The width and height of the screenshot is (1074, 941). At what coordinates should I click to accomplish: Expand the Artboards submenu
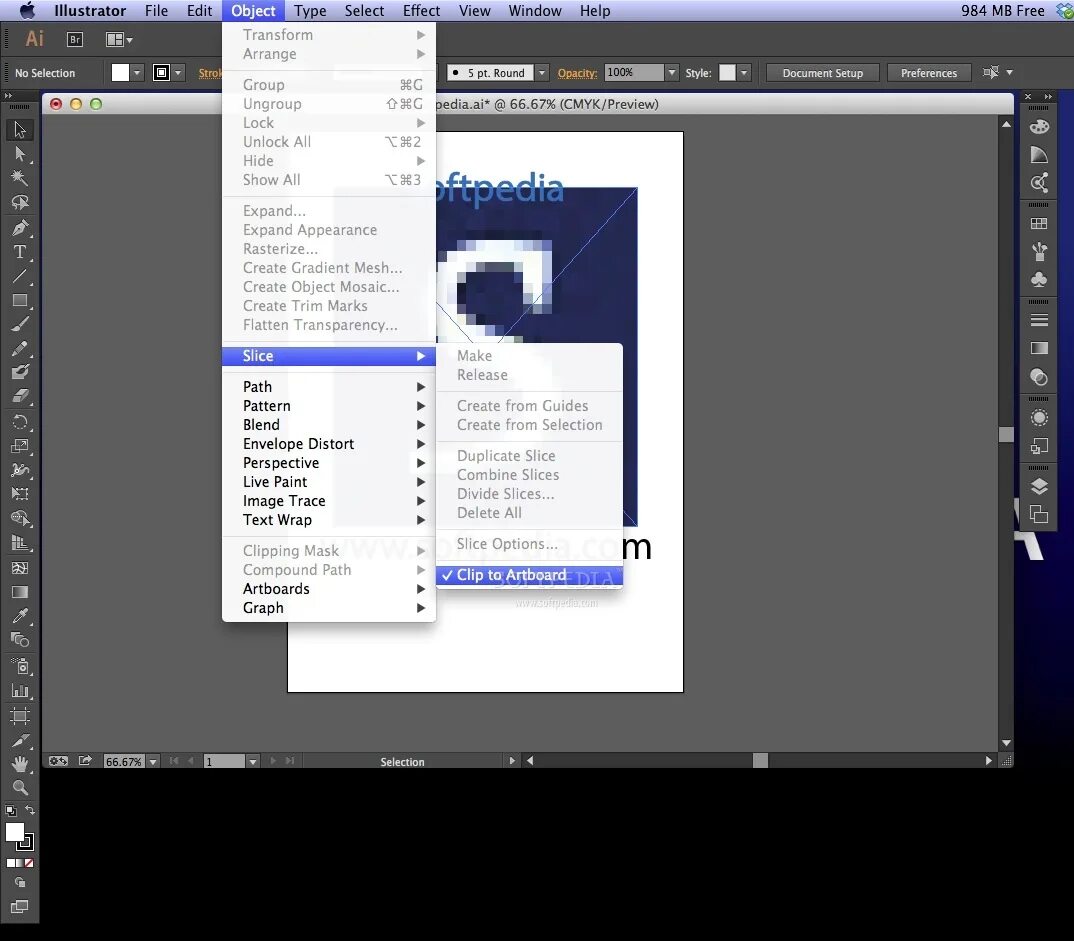[329, 589]
